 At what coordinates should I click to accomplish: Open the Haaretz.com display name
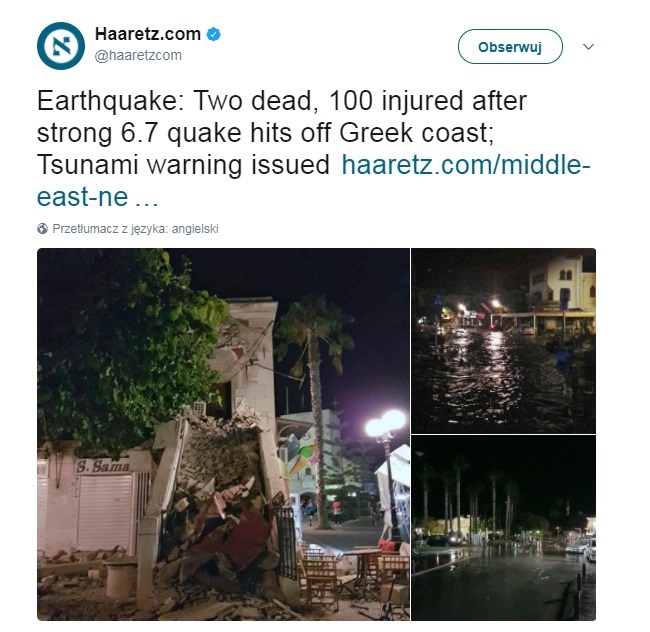coord(148,34)
